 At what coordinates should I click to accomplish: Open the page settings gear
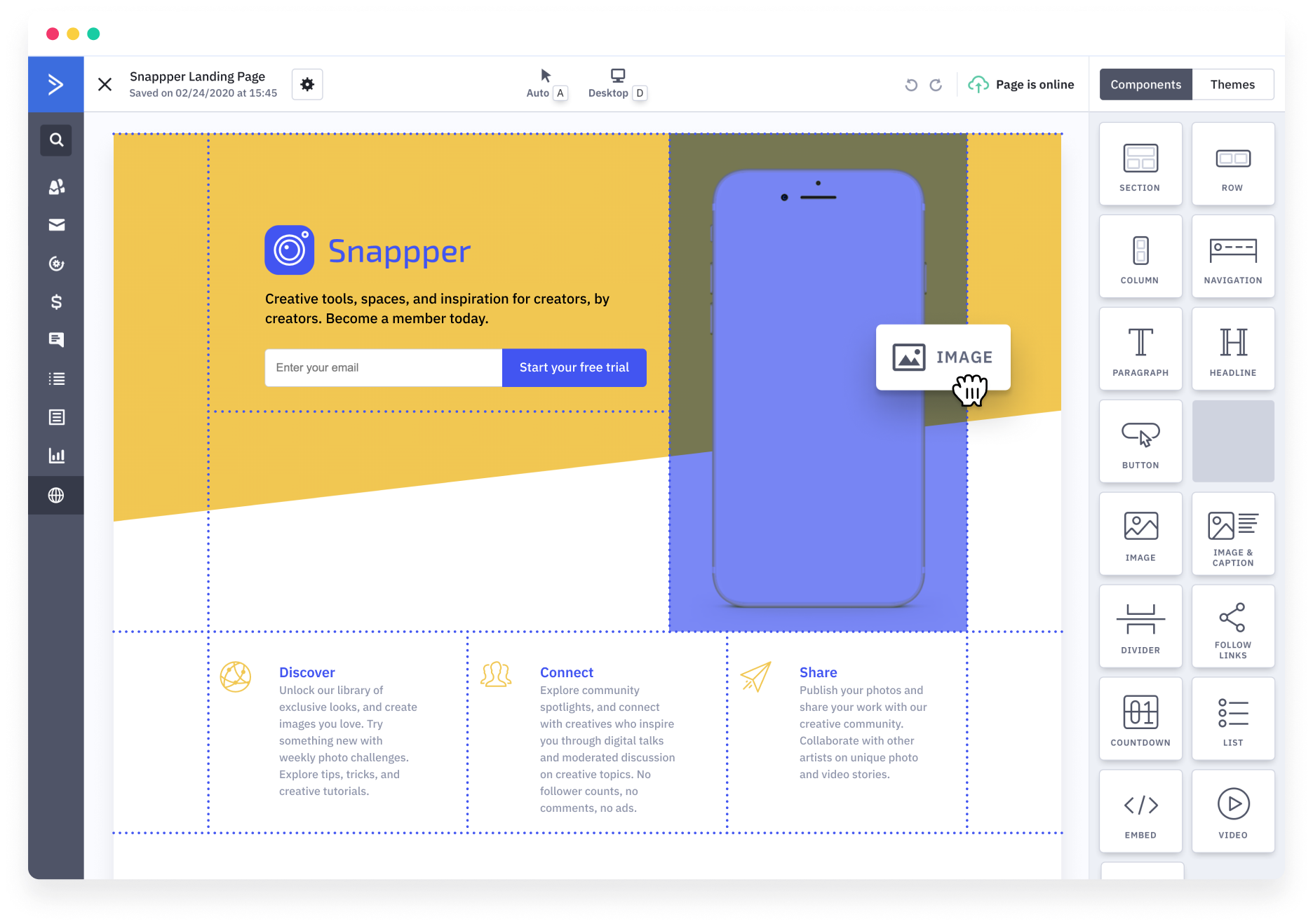pyautogui.click(x=307, y=84)
